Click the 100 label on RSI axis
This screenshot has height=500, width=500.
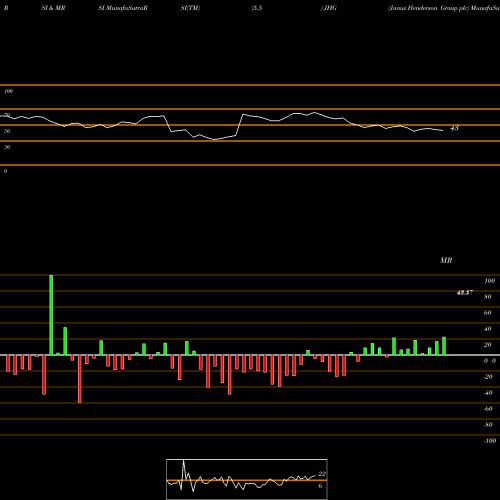pyautogui.click(x=9, y=91)
